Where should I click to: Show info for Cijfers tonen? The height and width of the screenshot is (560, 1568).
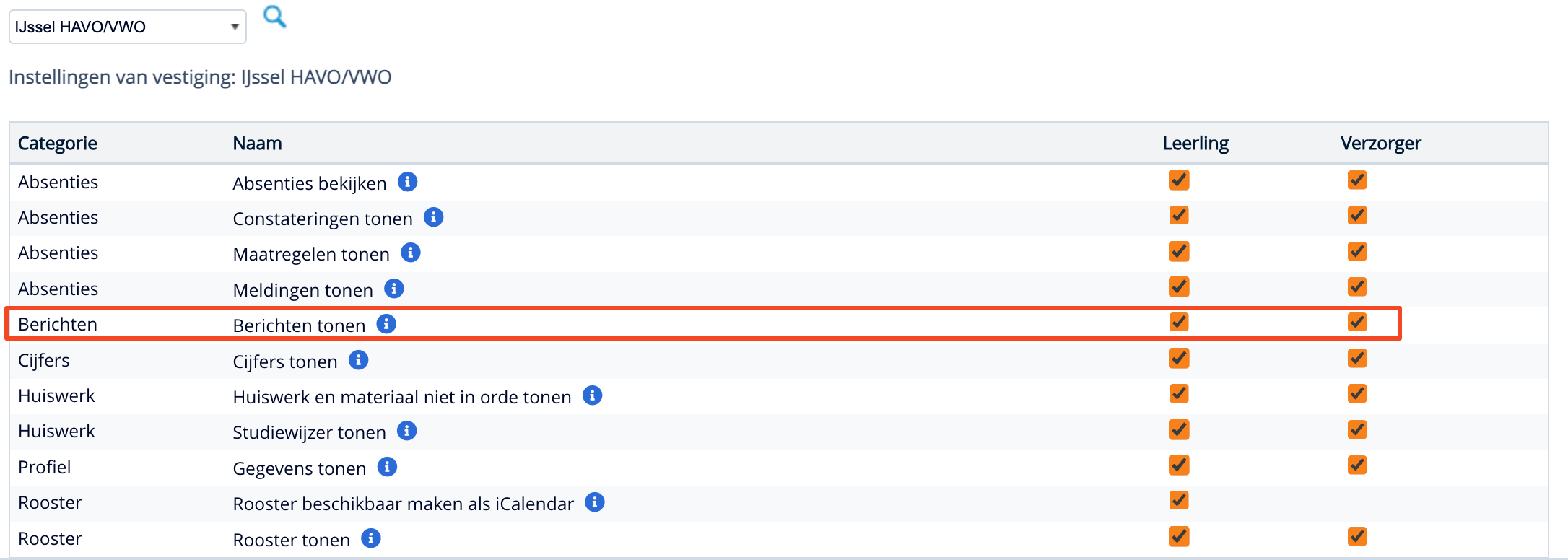[x=359, y=359]
